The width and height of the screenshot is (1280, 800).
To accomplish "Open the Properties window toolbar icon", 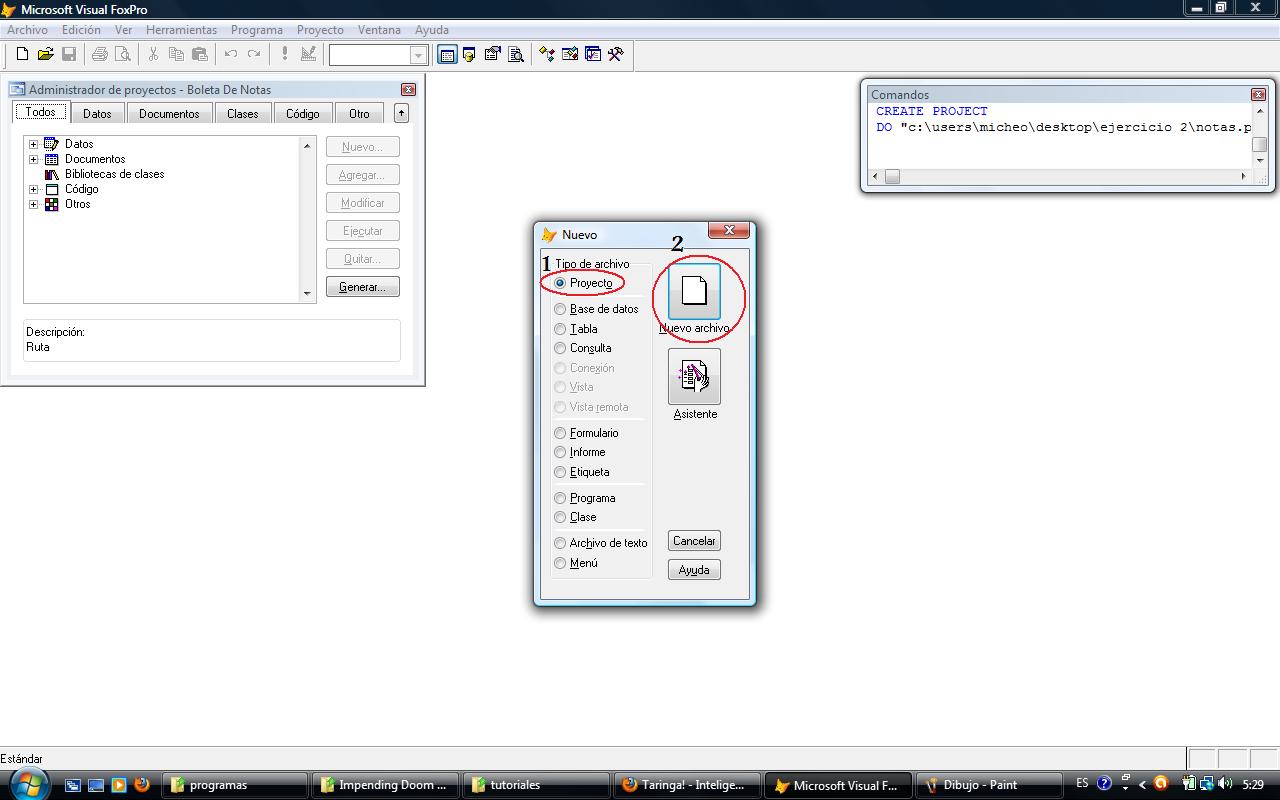I will click(492, 54).
